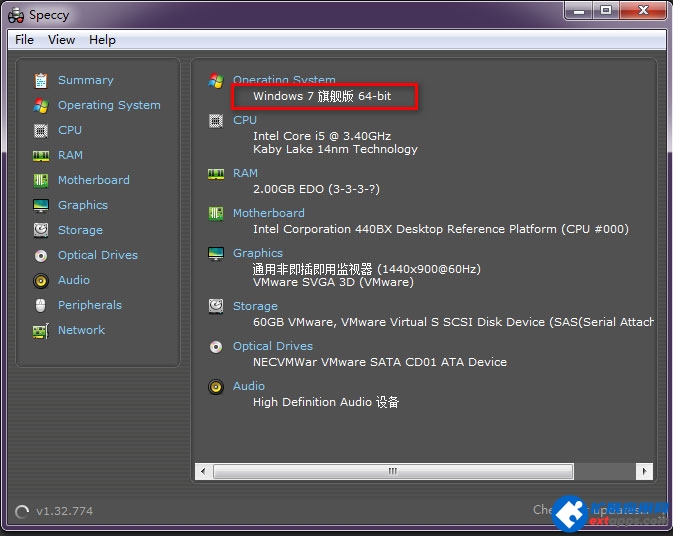Screen dimensions: 673x536
Task: Go to the CPU section in sidebar
Action: (70, 130)
